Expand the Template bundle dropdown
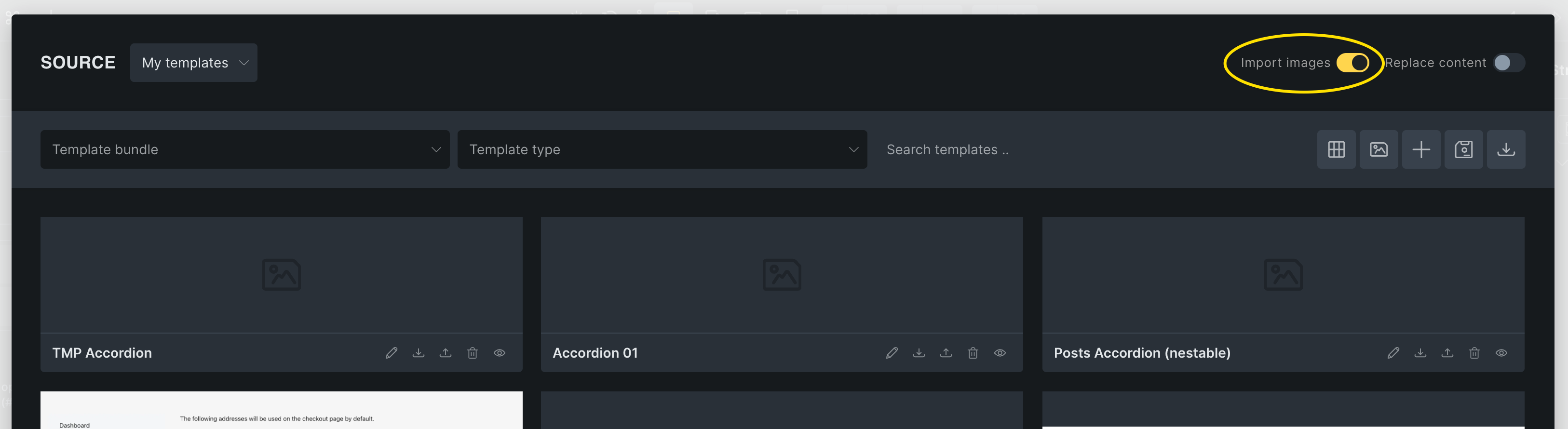The image size is (1568, 429). click(244, 149)
